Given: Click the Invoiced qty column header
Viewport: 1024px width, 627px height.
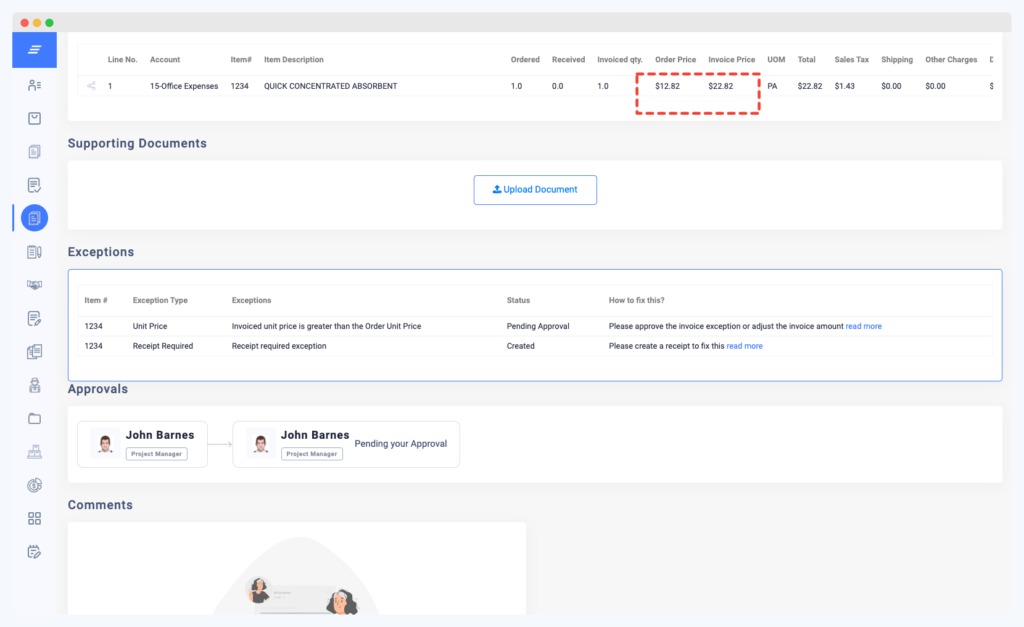Looking at the screenshot, I should click(x=619, y=59).
